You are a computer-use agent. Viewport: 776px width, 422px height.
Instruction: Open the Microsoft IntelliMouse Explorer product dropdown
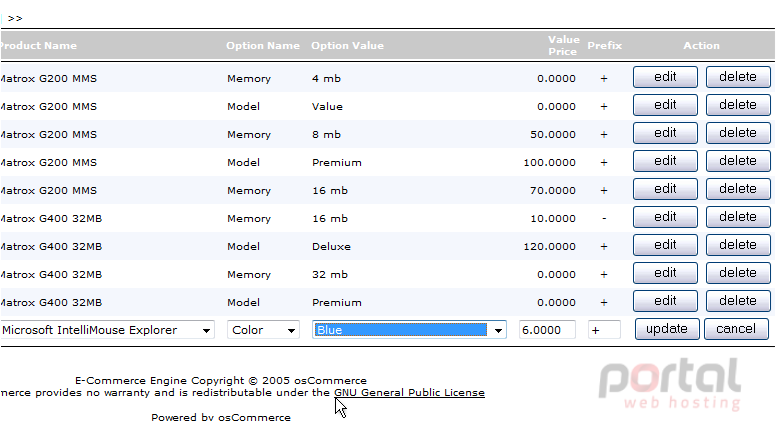coord(107,330)
